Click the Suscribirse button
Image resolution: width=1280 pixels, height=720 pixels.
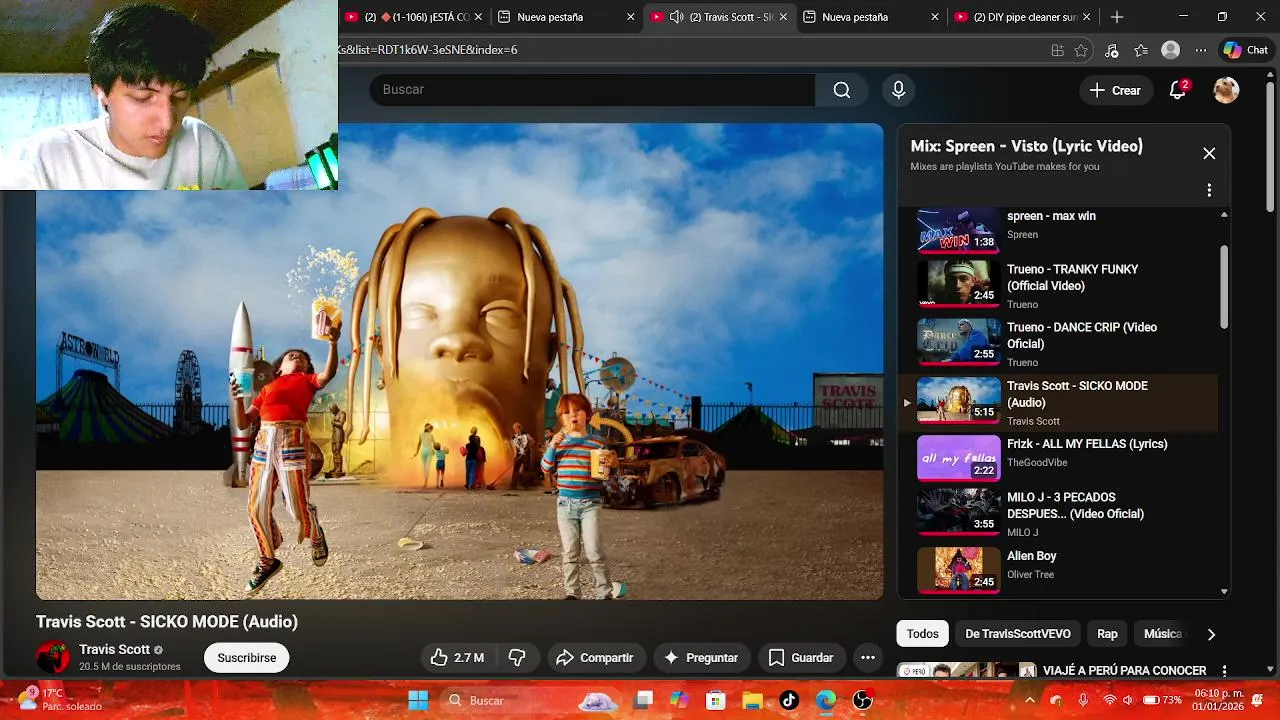[x=247, y=657]
